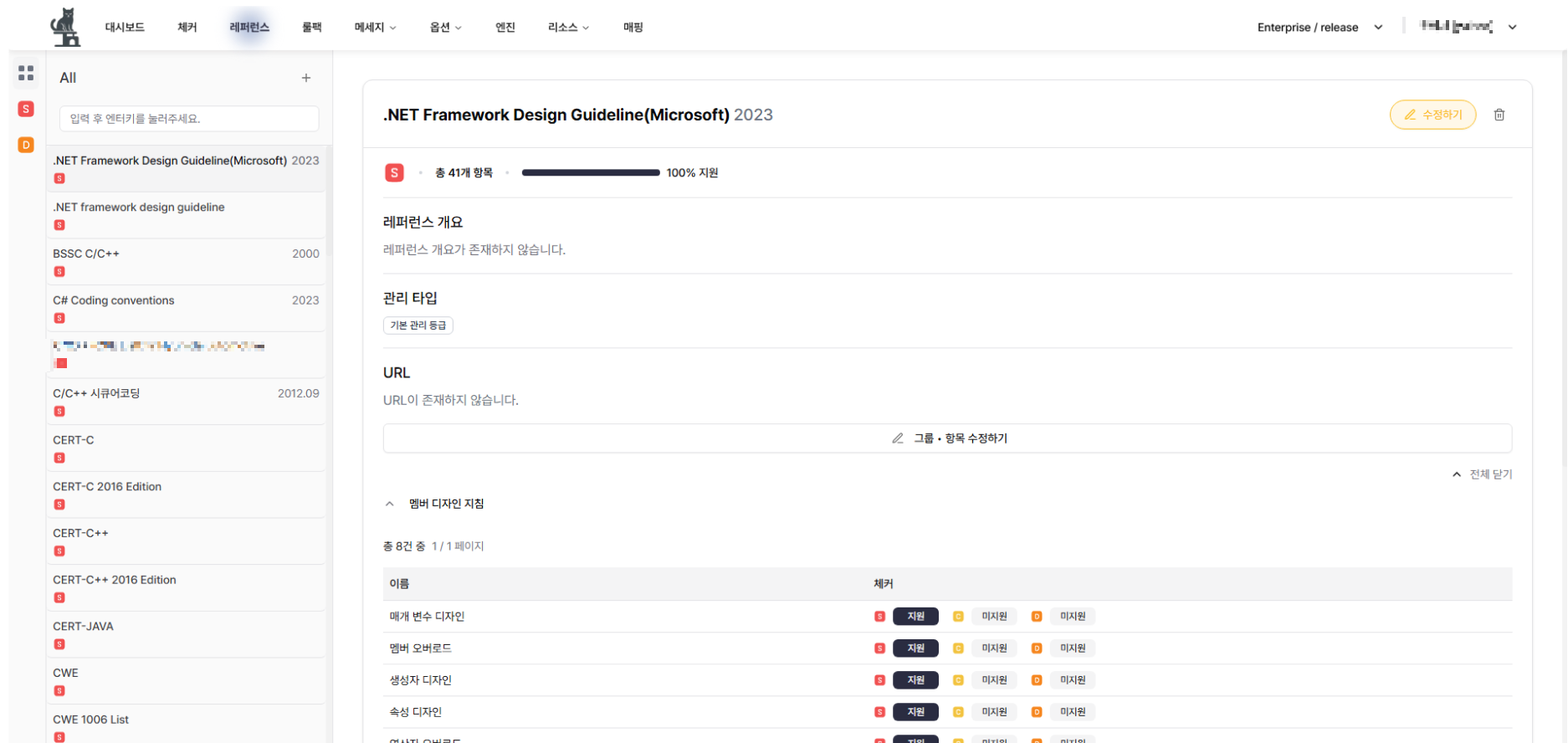Click 멤버 오버로드 row name

(420, 648)
